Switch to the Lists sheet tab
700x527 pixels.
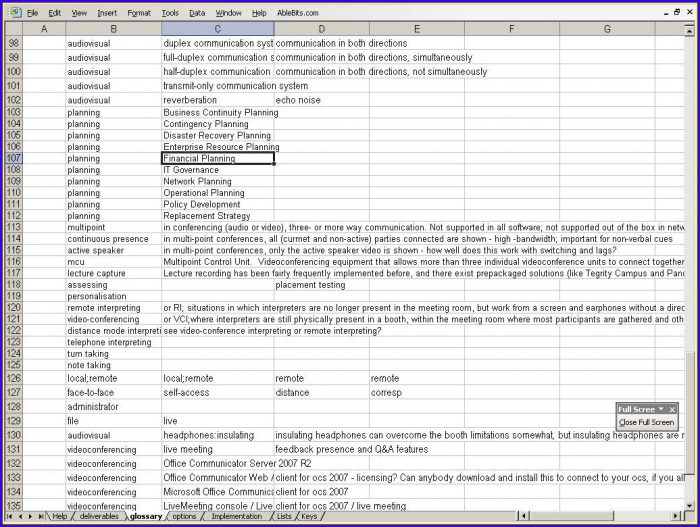click(284, 516)
